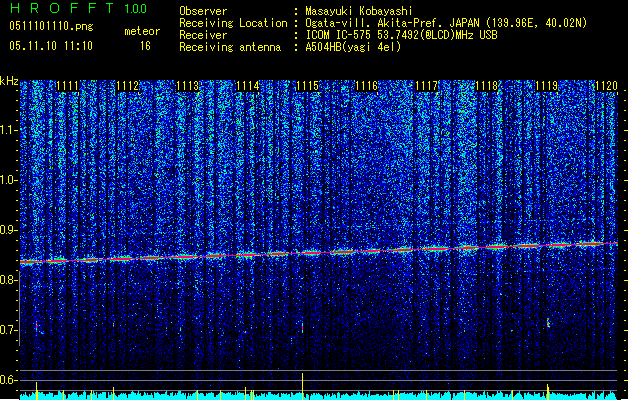Click the 1112 time marker

[128, 86]
